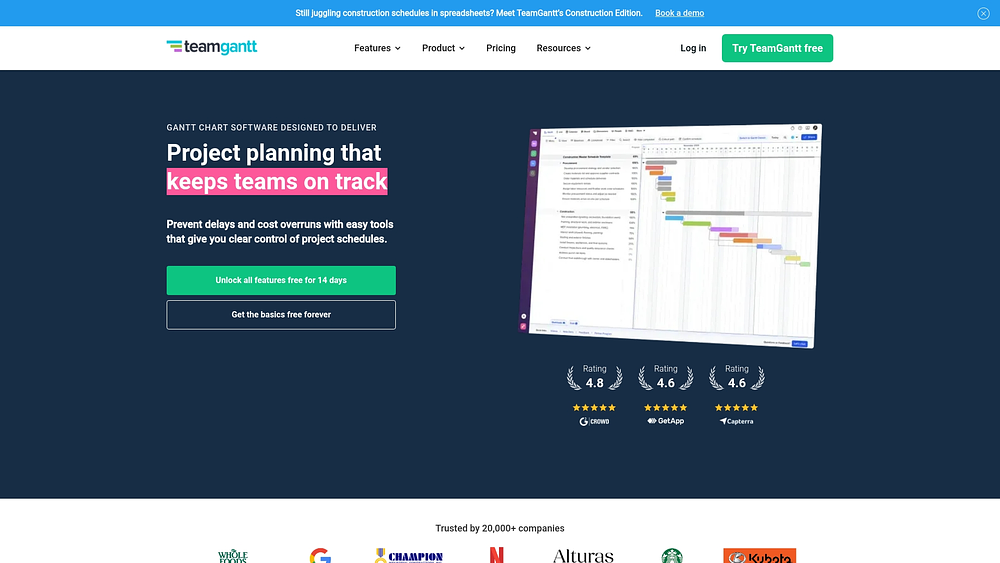Click the Capterra logo

(737, 421)
